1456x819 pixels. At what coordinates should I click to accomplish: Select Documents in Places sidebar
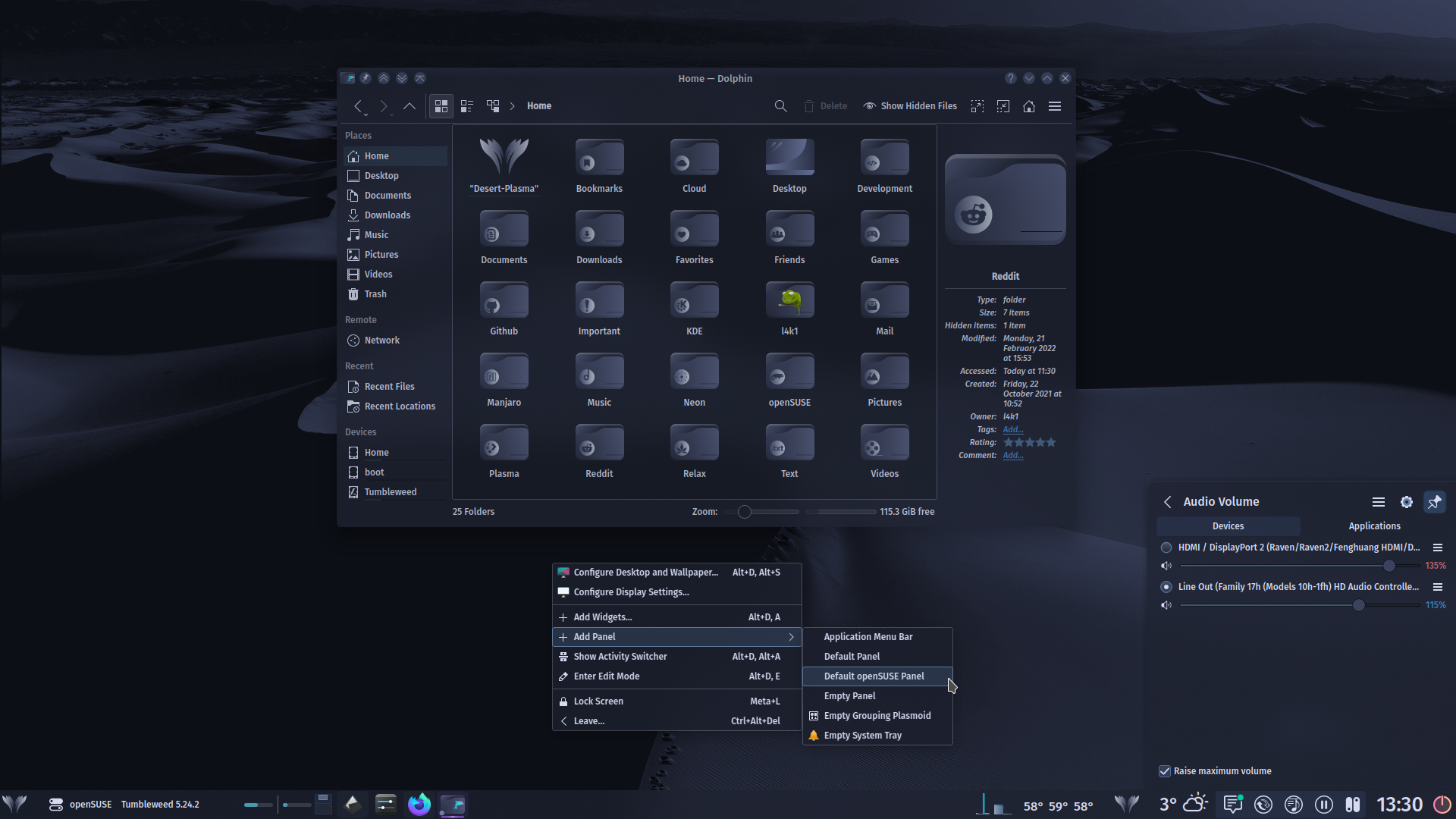point(395,196)
